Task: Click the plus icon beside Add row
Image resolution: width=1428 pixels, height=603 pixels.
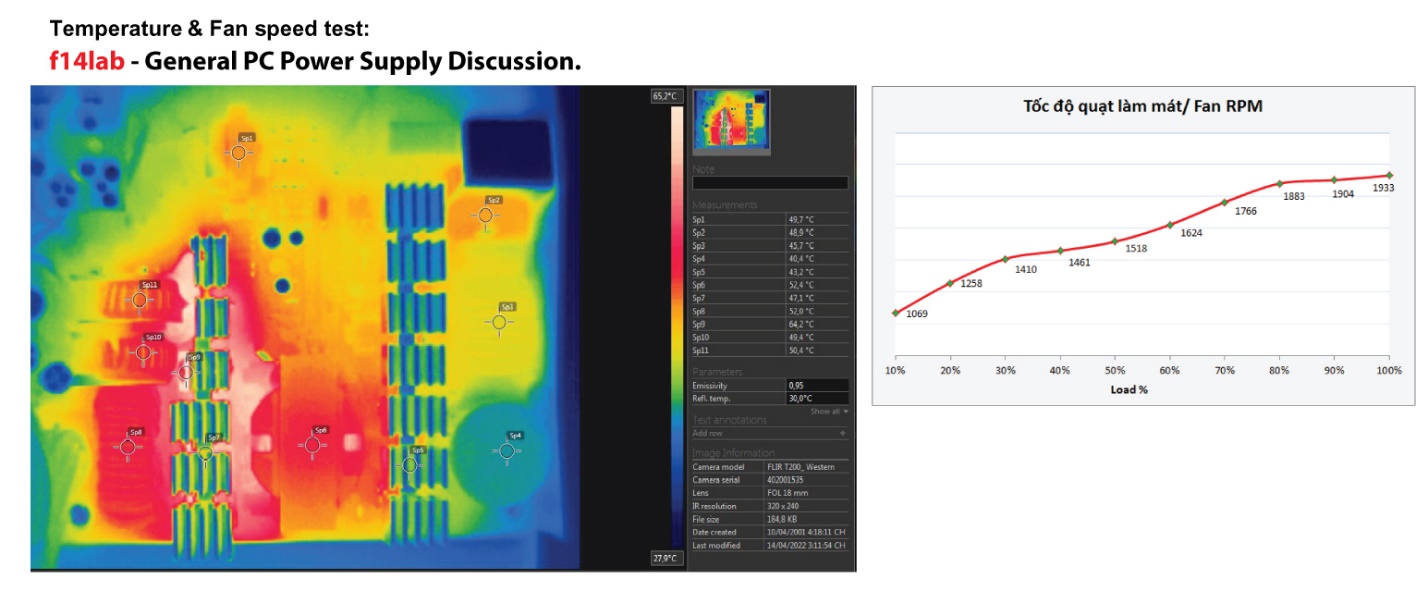Action: 842,434
